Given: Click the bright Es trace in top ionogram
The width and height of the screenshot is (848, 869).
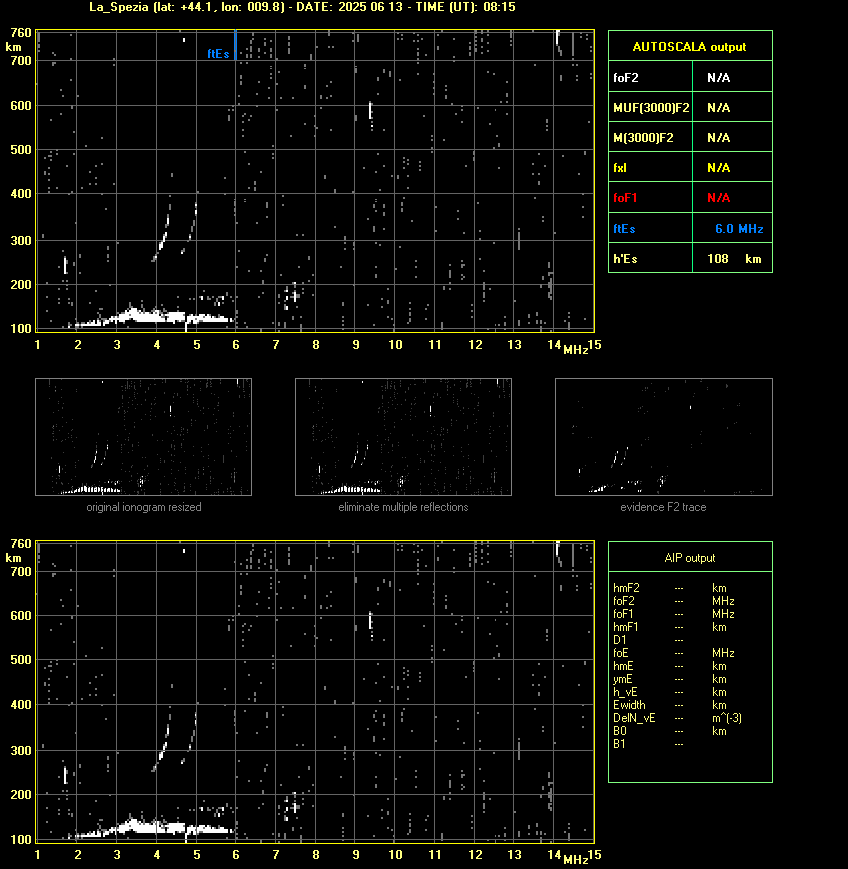Looking at the screenshot, I should (x=152, y=317).
